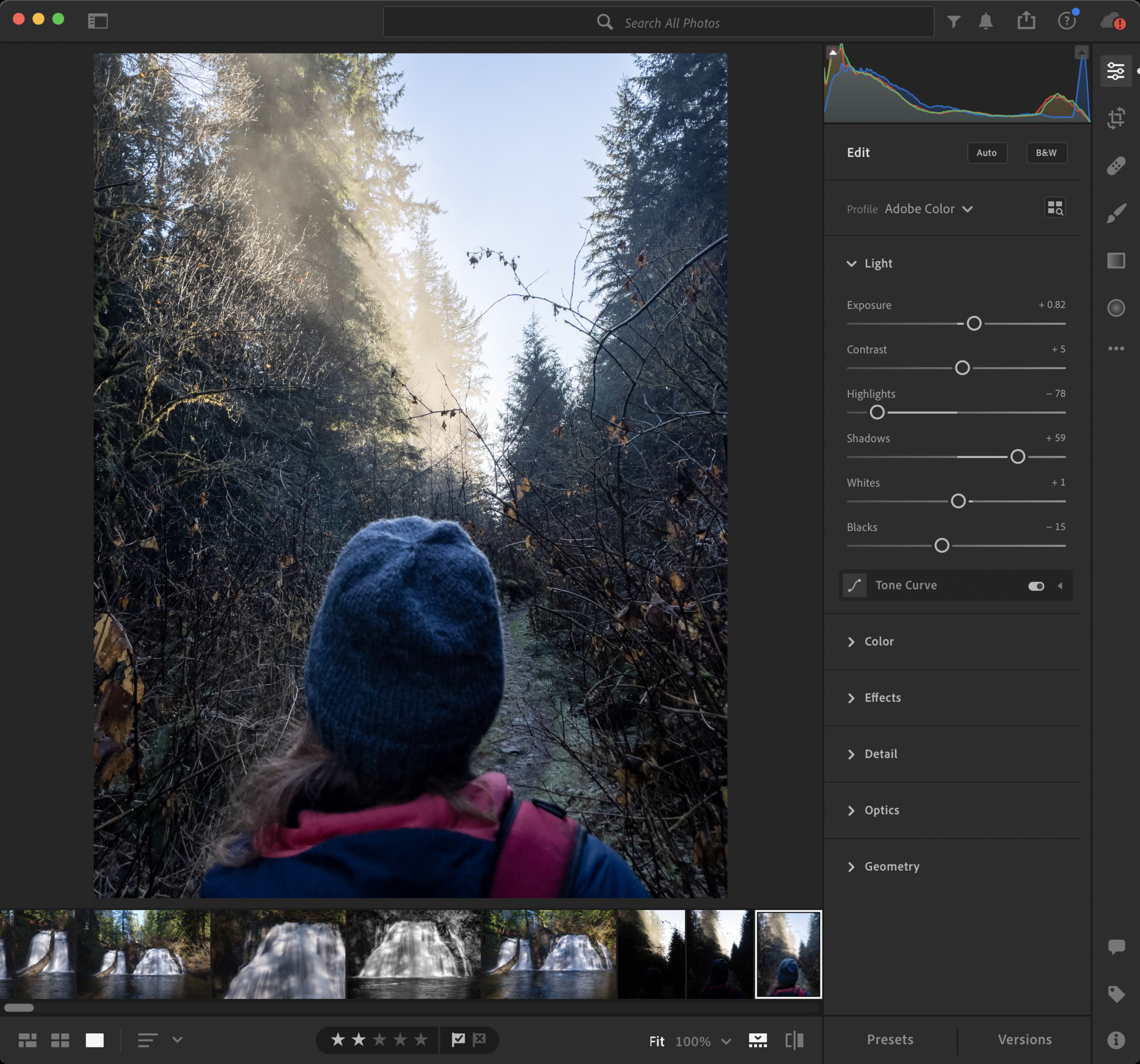The width and height of the screenshot is (1140, 1064).
Task: Open the sort options dropdown chevron
Action: point(177,1039)
